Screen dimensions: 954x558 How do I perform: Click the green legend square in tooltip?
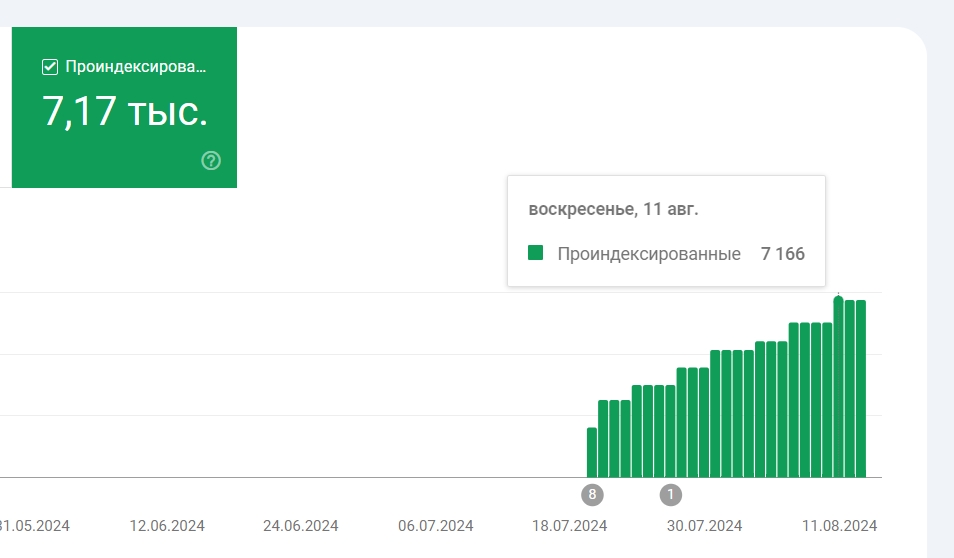[x=536, y=253]
